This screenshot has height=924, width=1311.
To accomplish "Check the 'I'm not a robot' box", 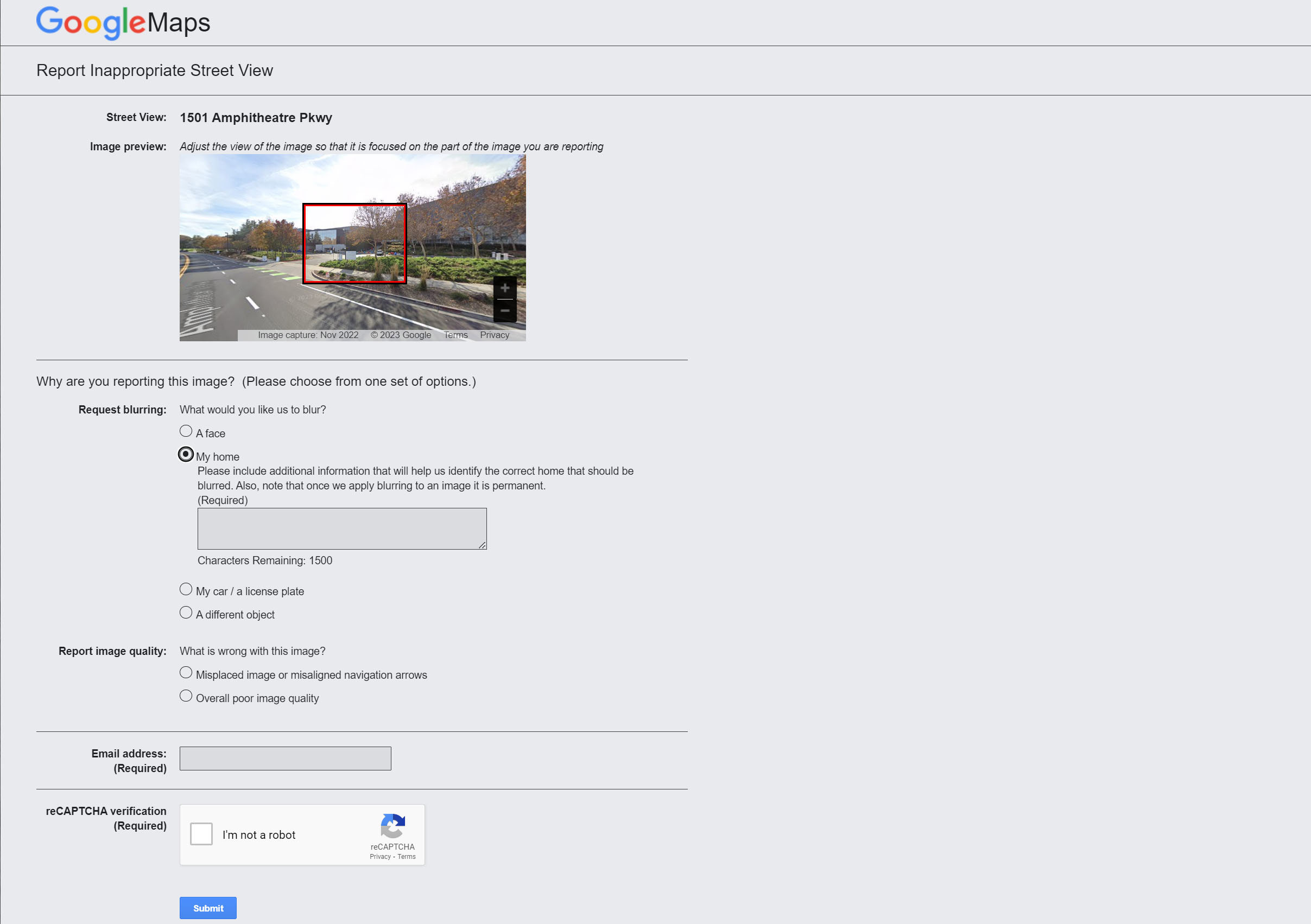I will (x=201, y=834).
